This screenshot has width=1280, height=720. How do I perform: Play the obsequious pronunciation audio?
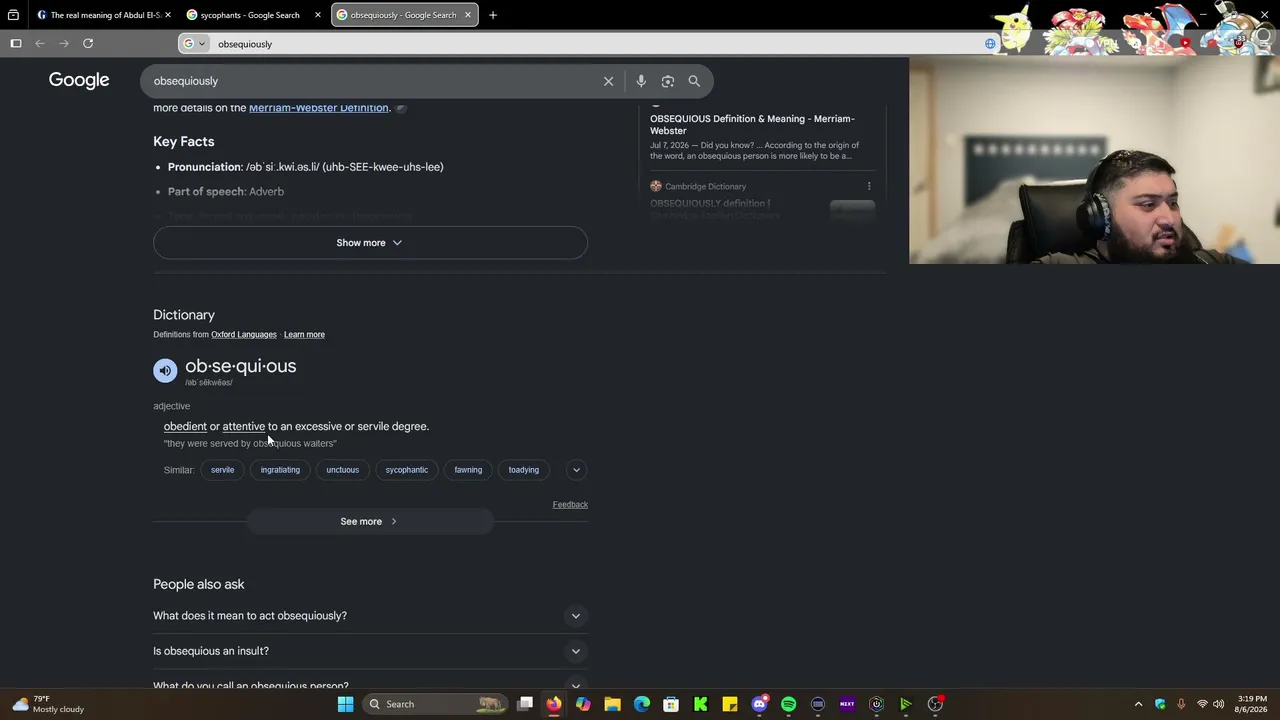(x=165, y=370)
